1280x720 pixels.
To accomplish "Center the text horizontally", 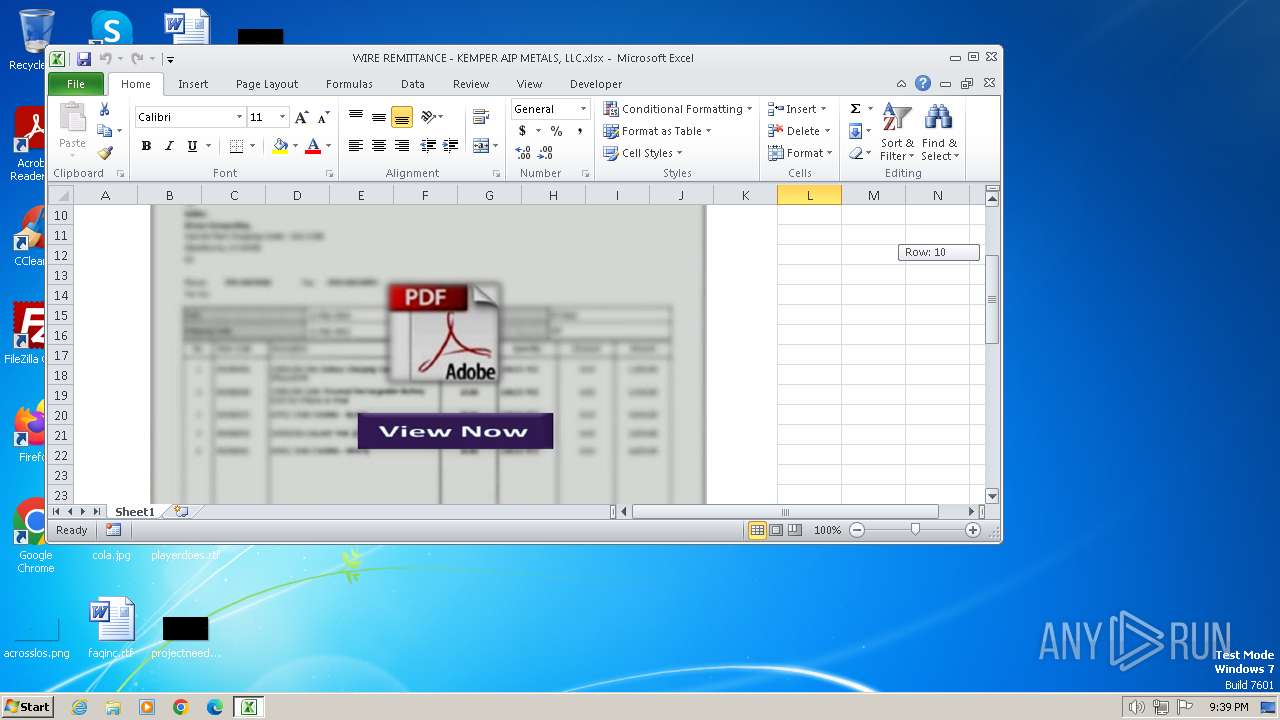I will click(378, 146).
